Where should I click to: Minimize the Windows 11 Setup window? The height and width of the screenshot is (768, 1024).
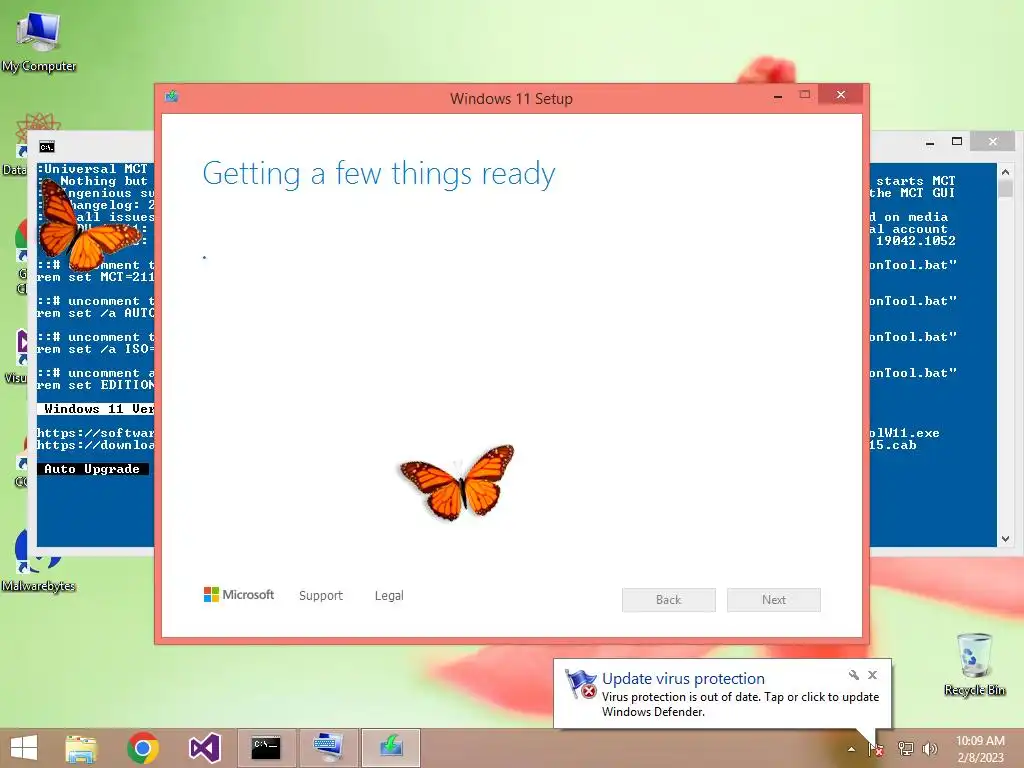778,96
